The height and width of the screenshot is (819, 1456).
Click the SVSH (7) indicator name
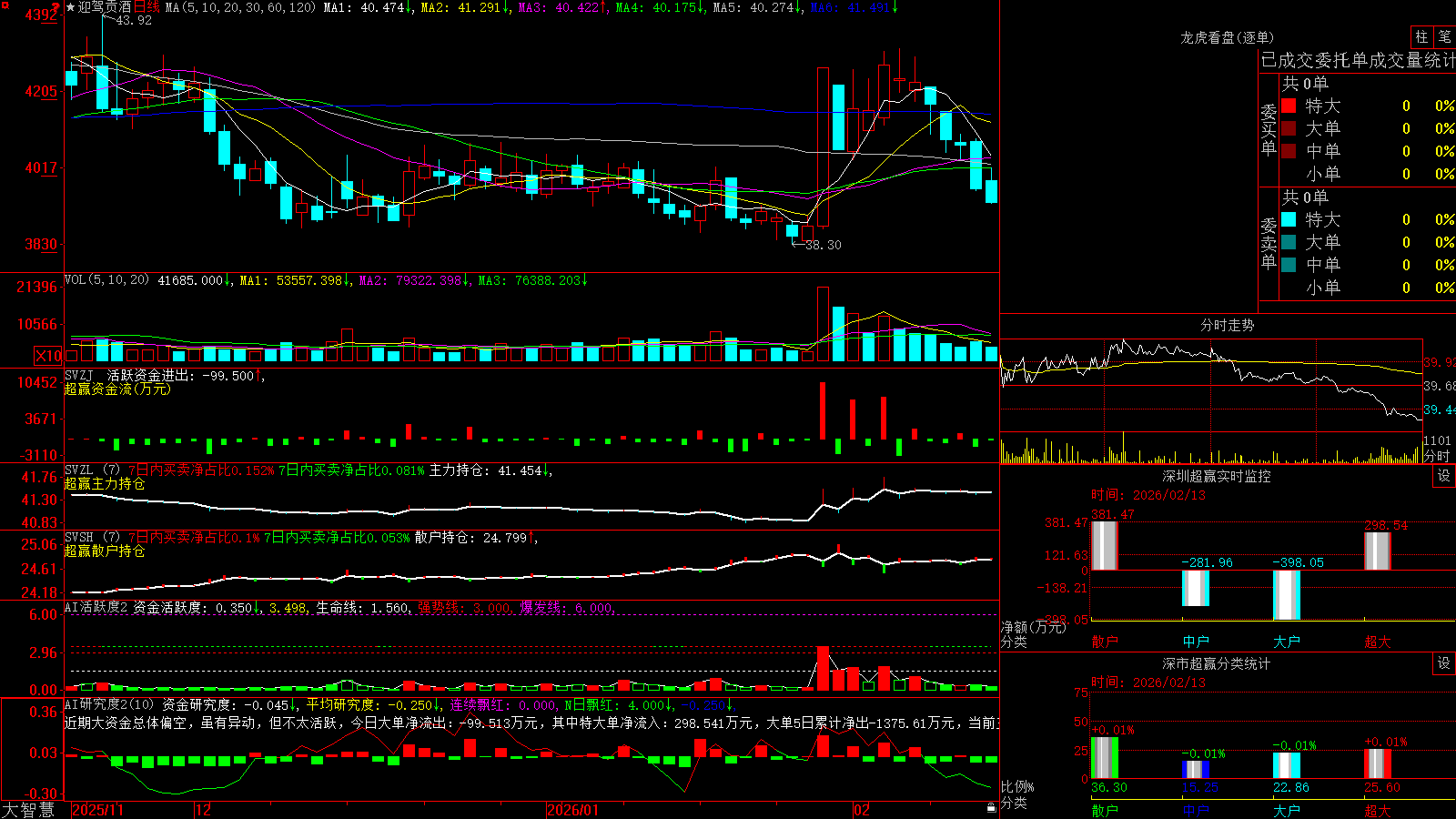pos(92,538)
